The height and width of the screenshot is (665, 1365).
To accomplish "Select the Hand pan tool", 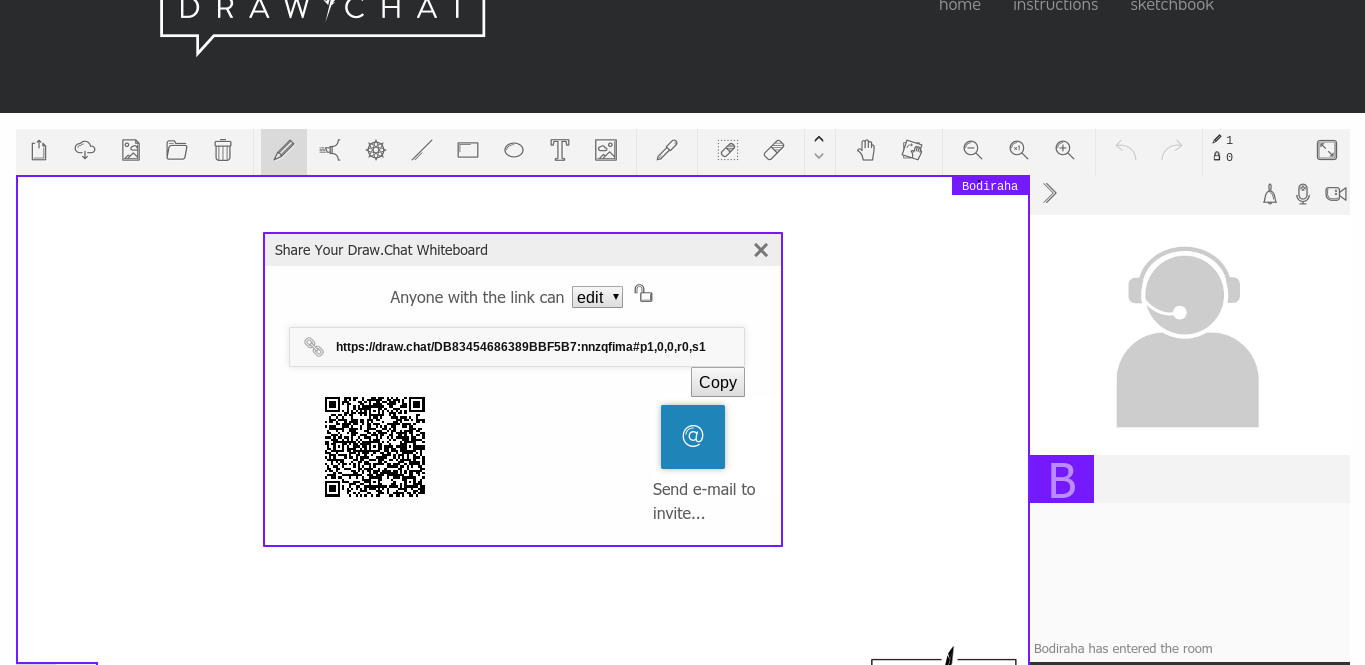I will coord(866,150).
